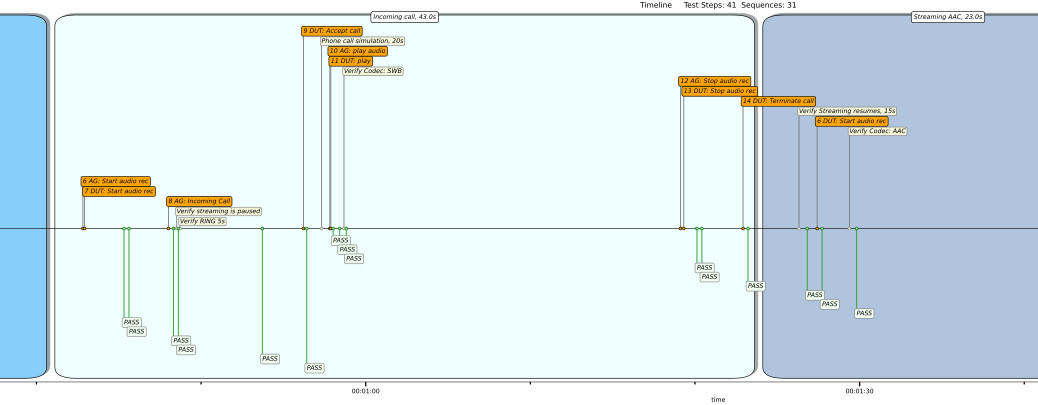The width and height of the screenshot is (1038, 405).
Task: Click the 'Test Steps: 41' header text
Action: (710, 5)
